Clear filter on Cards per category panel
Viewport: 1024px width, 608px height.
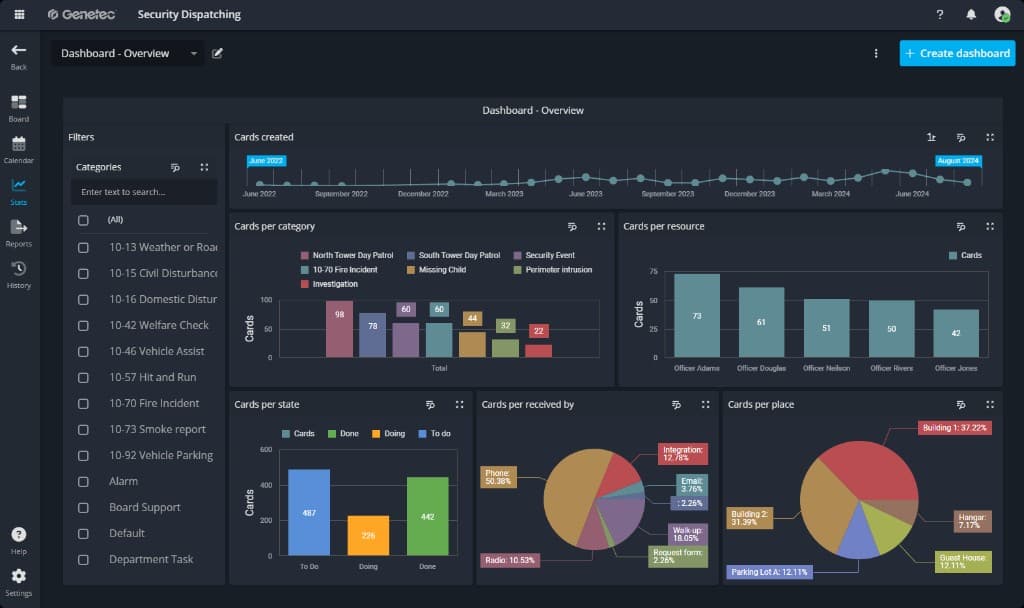tap(572, 227)
